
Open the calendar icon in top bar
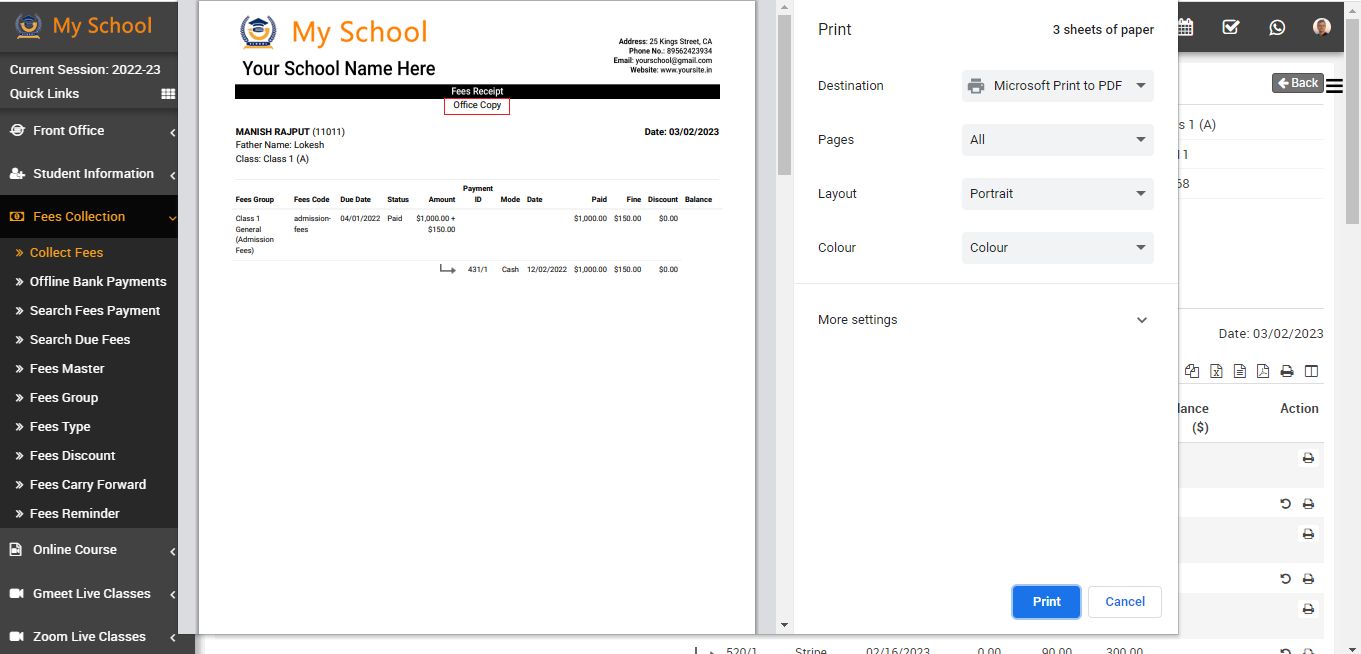tap(1186, 27)
